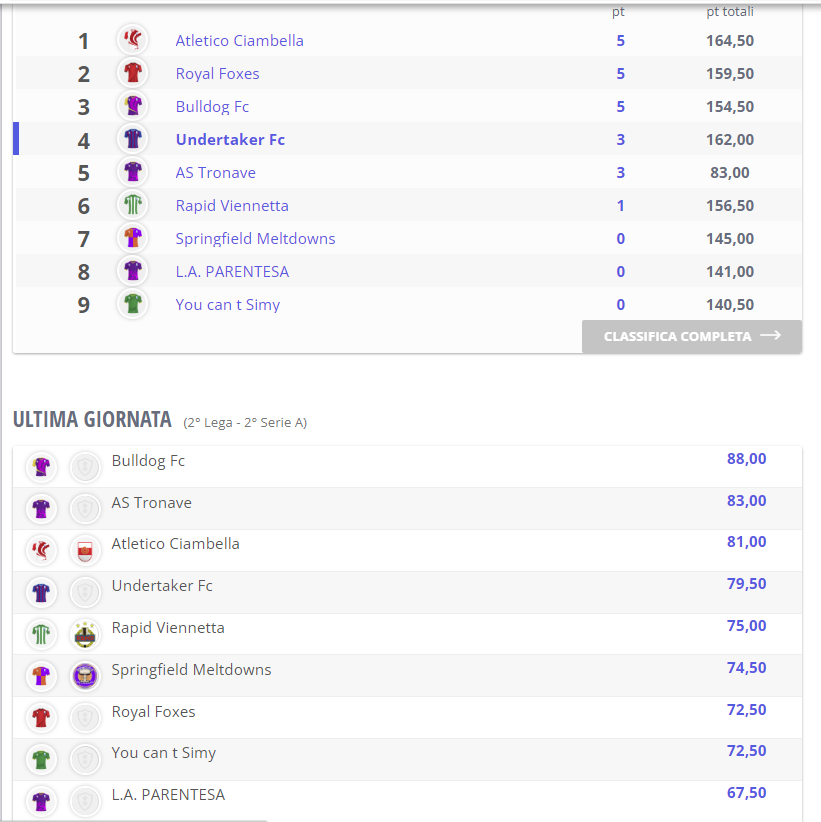Open Undertaker Fc bold team link
Viewport: 821px width, 822px height.
point(230,139)
